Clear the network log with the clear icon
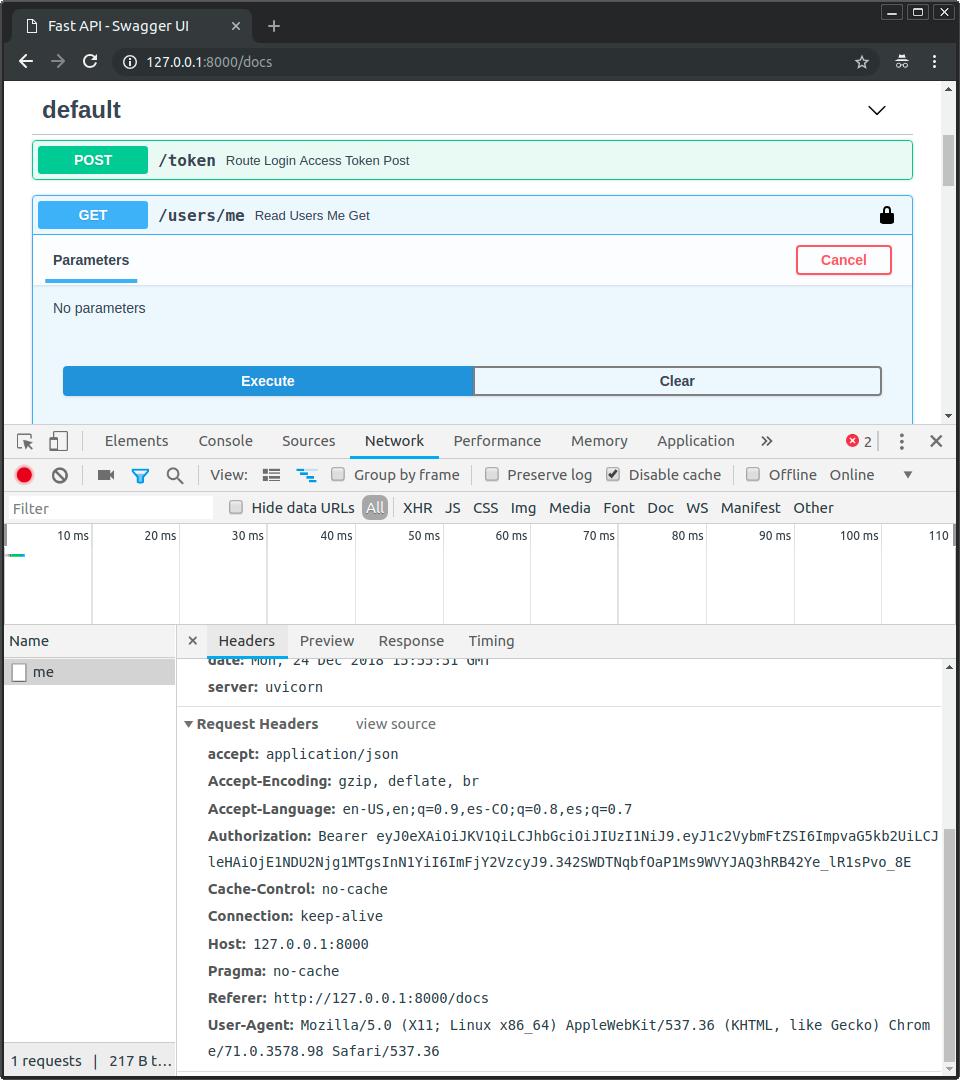The width and height of the screenshot is (960, 1080). pyautogui.click(x=60, y=475)
